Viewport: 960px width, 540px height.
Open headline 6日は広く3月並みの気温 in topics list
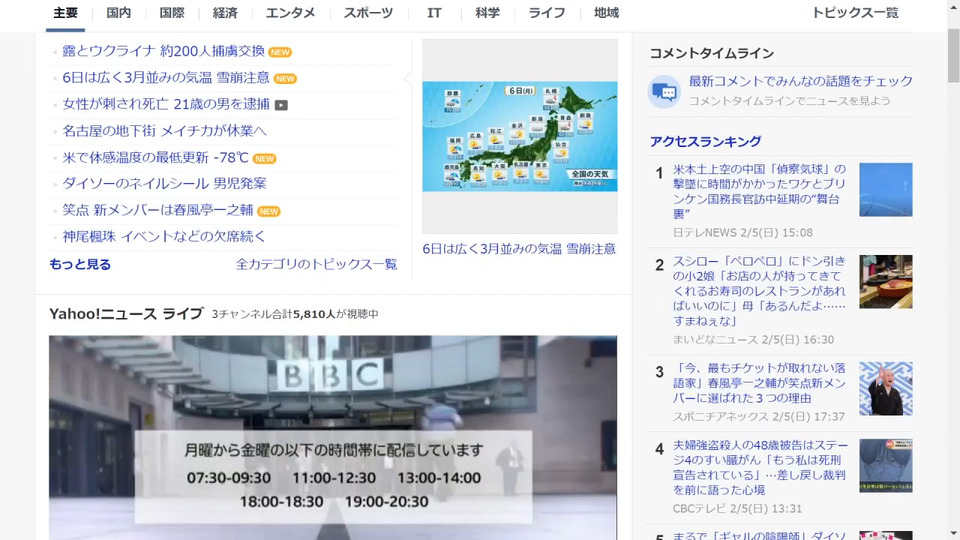click(x=166, y=78)
